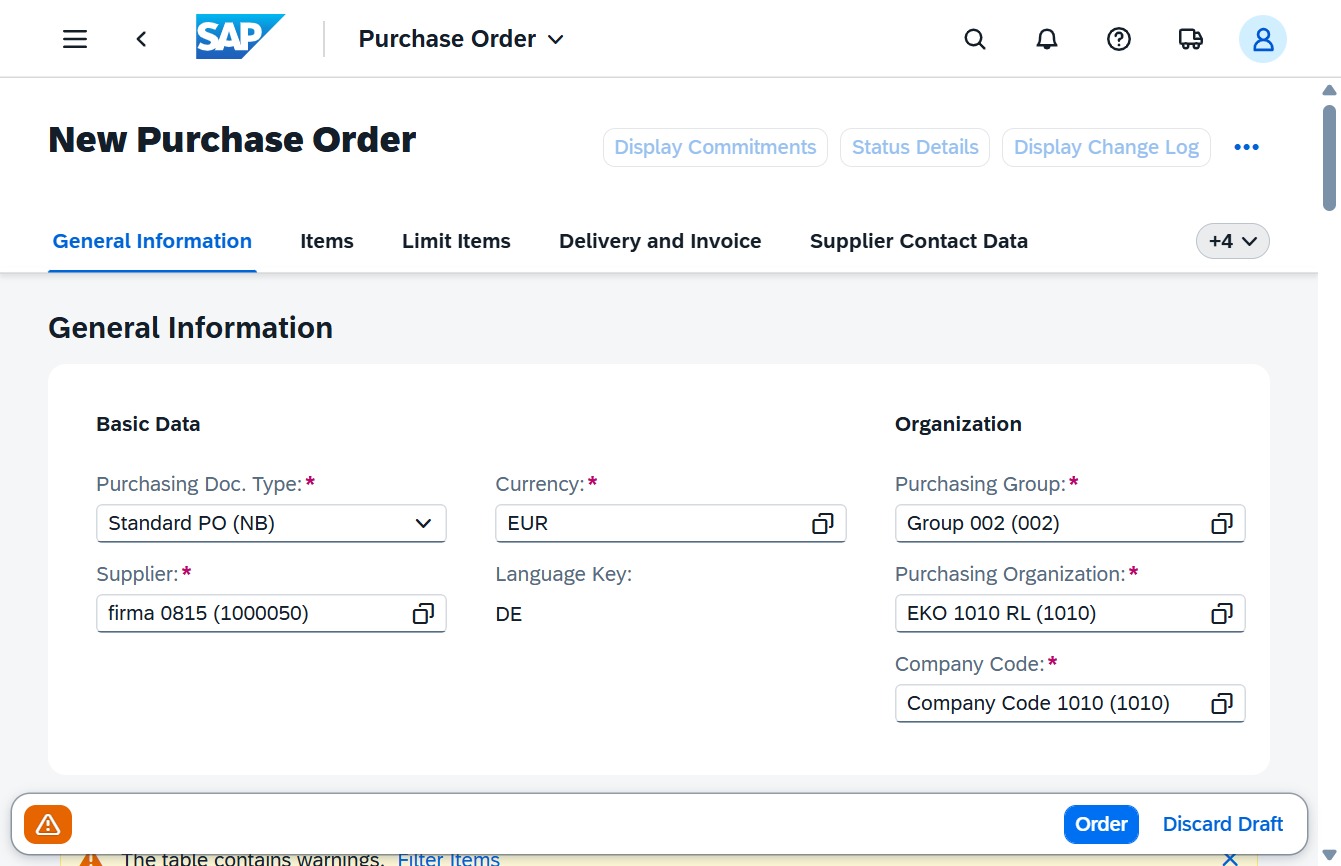Open the hamburger navigation menu
The width and height of the screenshot is (1341, 866).
75,39
